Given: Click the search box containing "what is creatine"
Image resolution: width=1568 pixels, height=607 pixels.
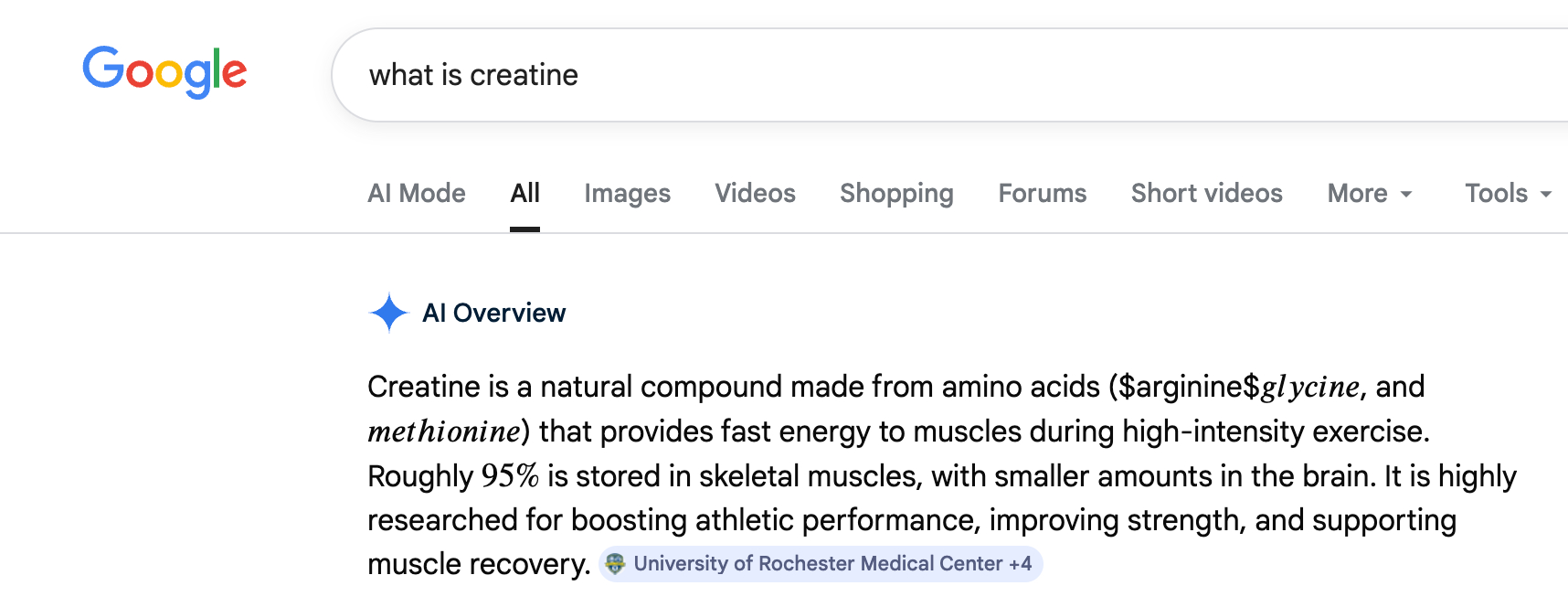Looking at the screenshot, I should tap(822, 75).
